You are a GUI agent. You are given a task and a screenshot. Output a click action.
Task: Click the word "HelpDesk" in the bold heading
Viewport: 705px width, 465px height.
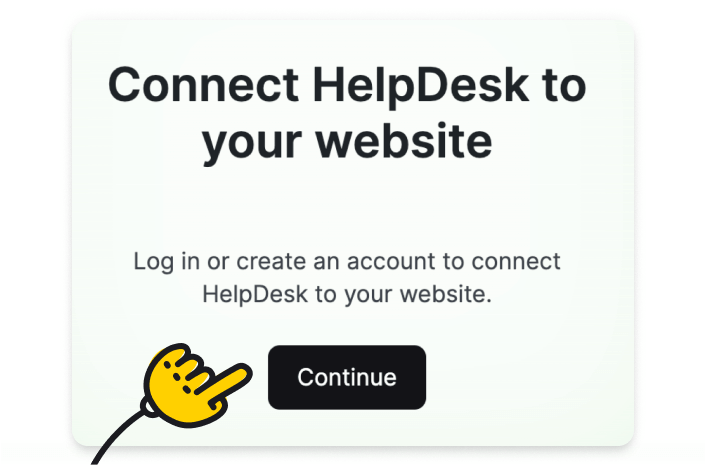tap(421, 85)
